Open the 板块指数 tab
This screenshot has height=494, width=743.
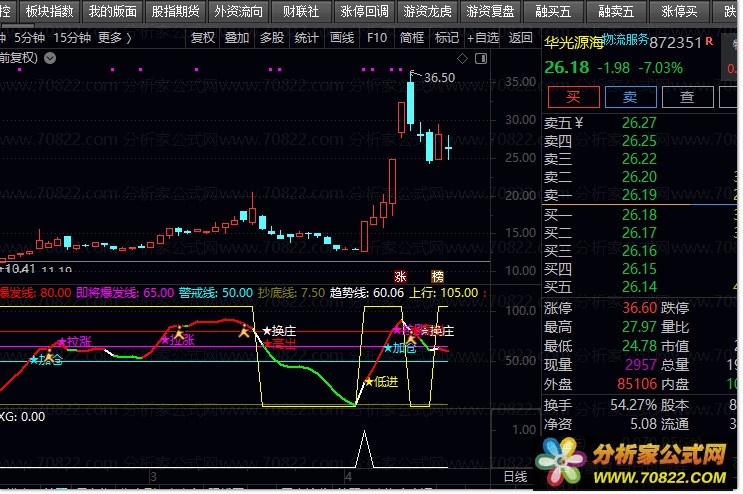(x=50, y=11)
